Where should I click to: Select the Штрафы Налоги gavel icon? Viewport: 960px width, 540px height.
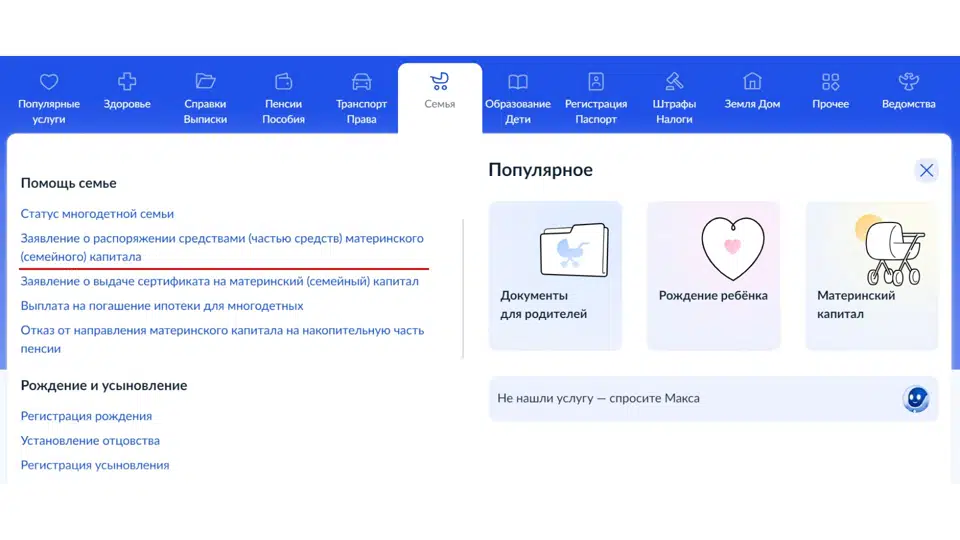click(674, 81)
